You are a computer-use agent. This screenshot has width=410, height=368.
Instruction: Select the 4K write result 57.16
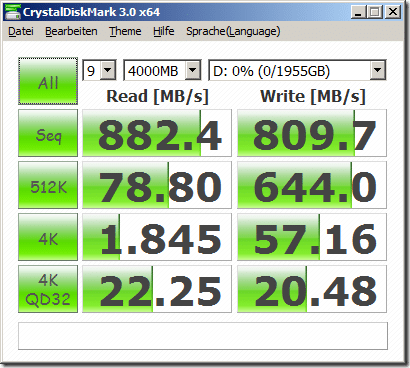click(312, 237)
